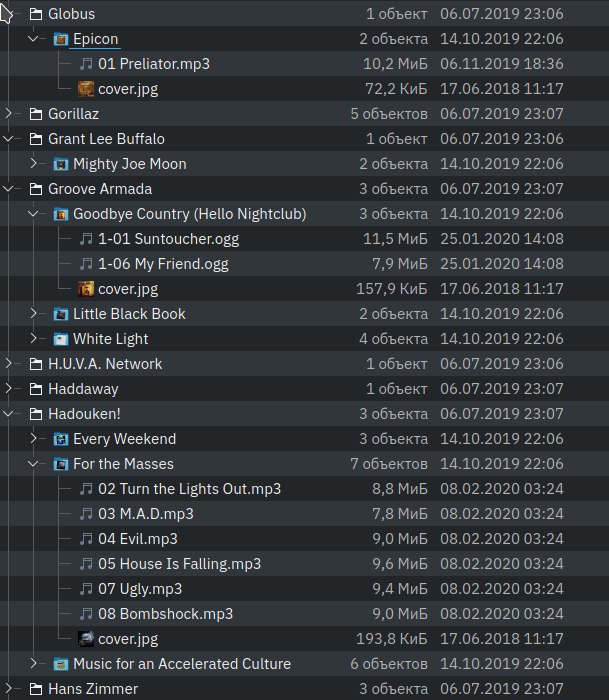Click the audio icon of 07 Ugly.mp3
This screenshot has height=700, width=609.
[86, 589]
